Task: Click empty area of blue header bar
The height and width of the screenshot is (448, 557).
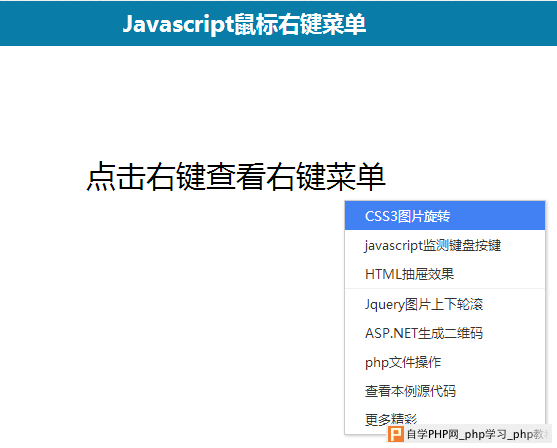Action: pyautogui.click(x=462, y=23)
